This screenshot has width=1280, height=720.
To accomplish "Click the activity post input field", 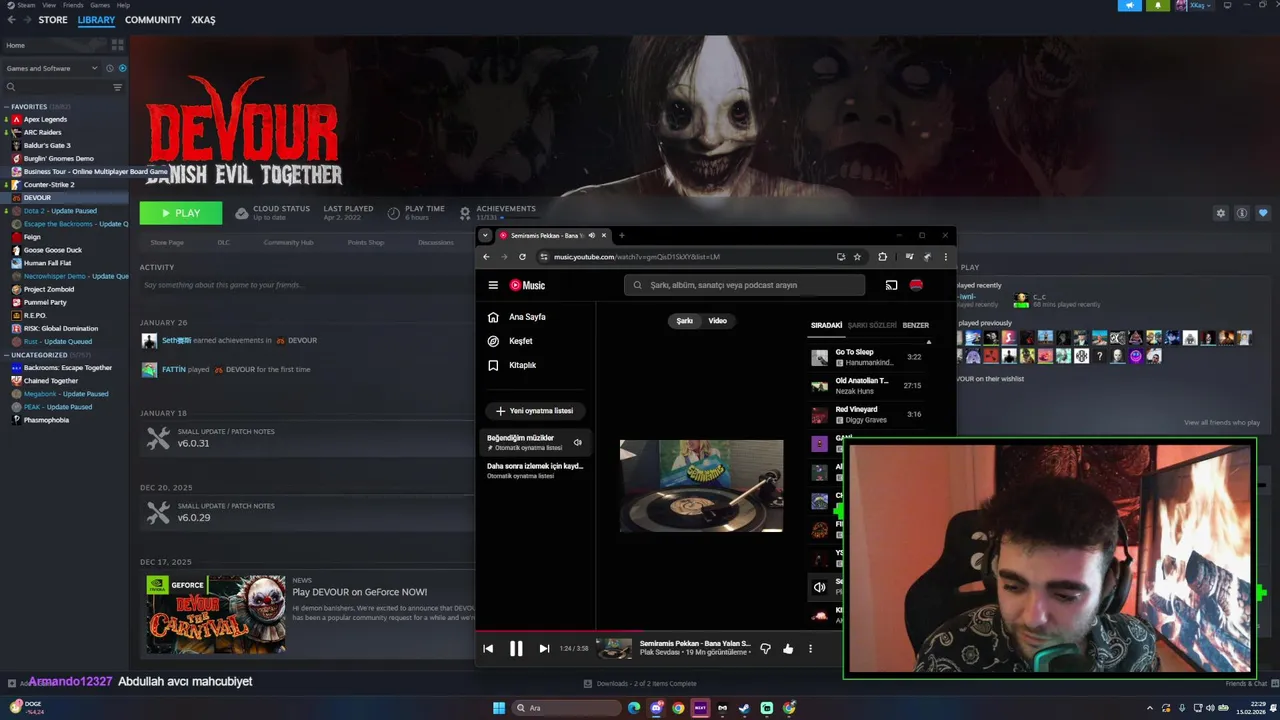I will [x=306, y=285].
